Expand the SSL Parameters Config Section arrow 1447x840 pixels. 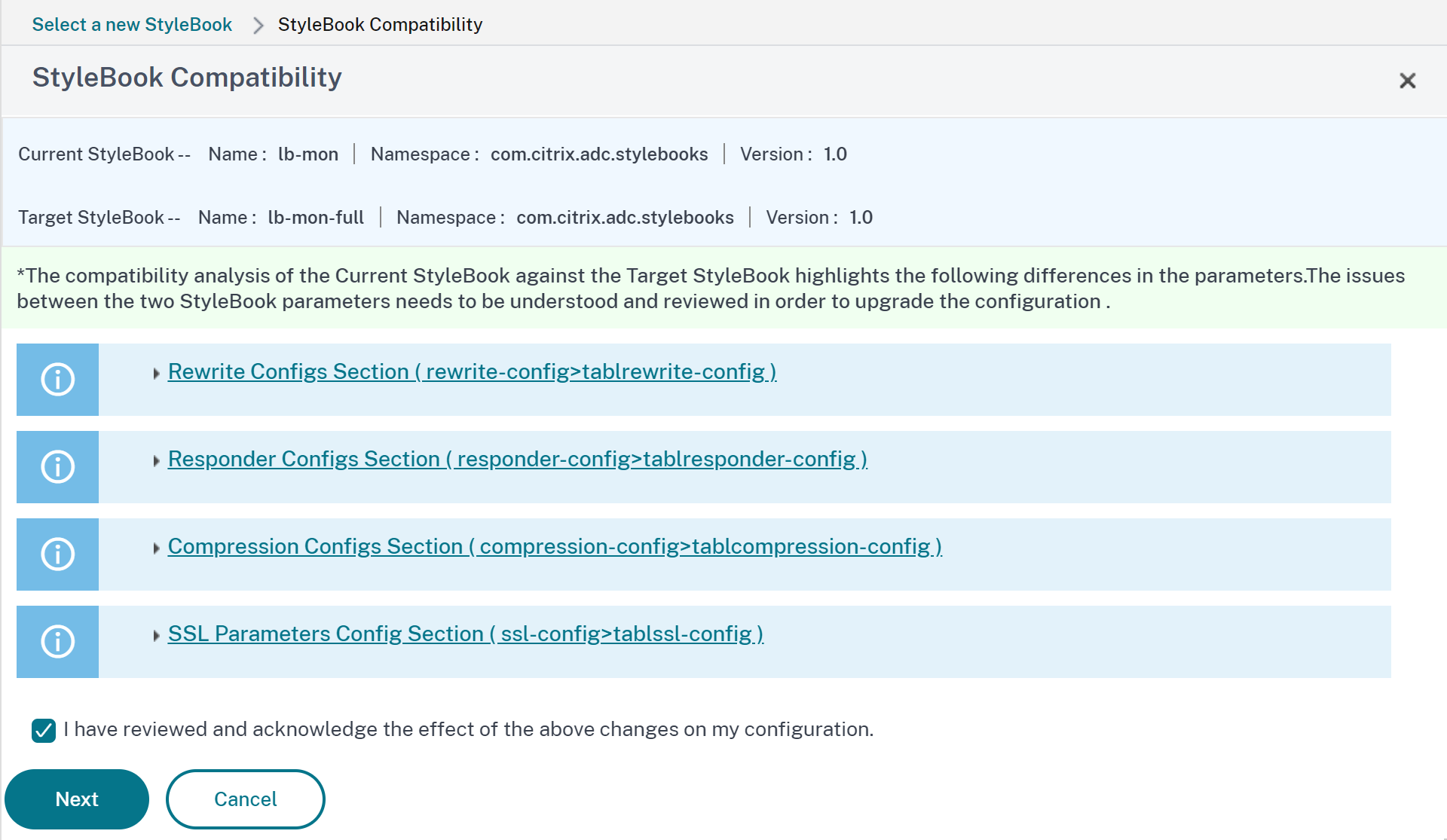(x=156, y=636)
